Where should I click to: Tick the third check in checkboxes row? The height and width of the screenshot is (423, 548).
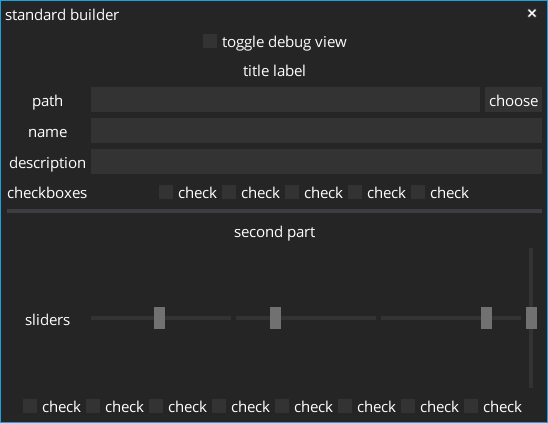click(292, 192)
